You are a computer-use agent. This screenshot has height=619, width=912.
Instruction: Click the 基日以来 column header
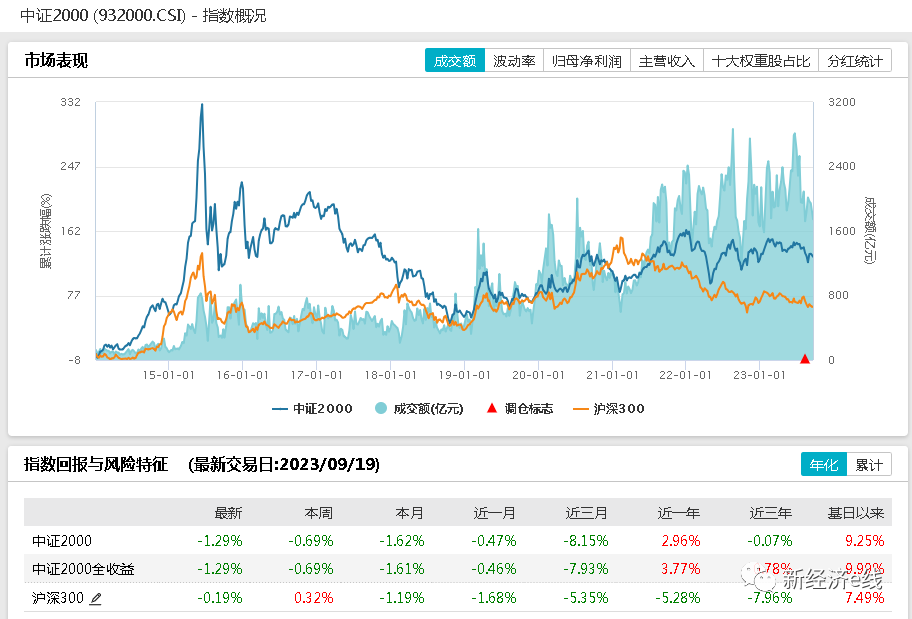856,513
